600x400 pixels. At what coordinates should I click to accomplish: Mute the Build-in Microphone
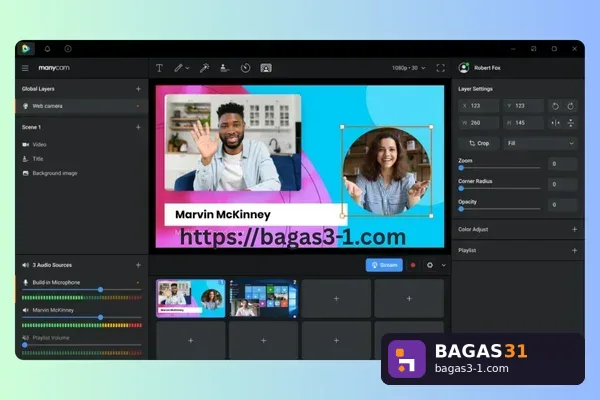coord(26,282)
